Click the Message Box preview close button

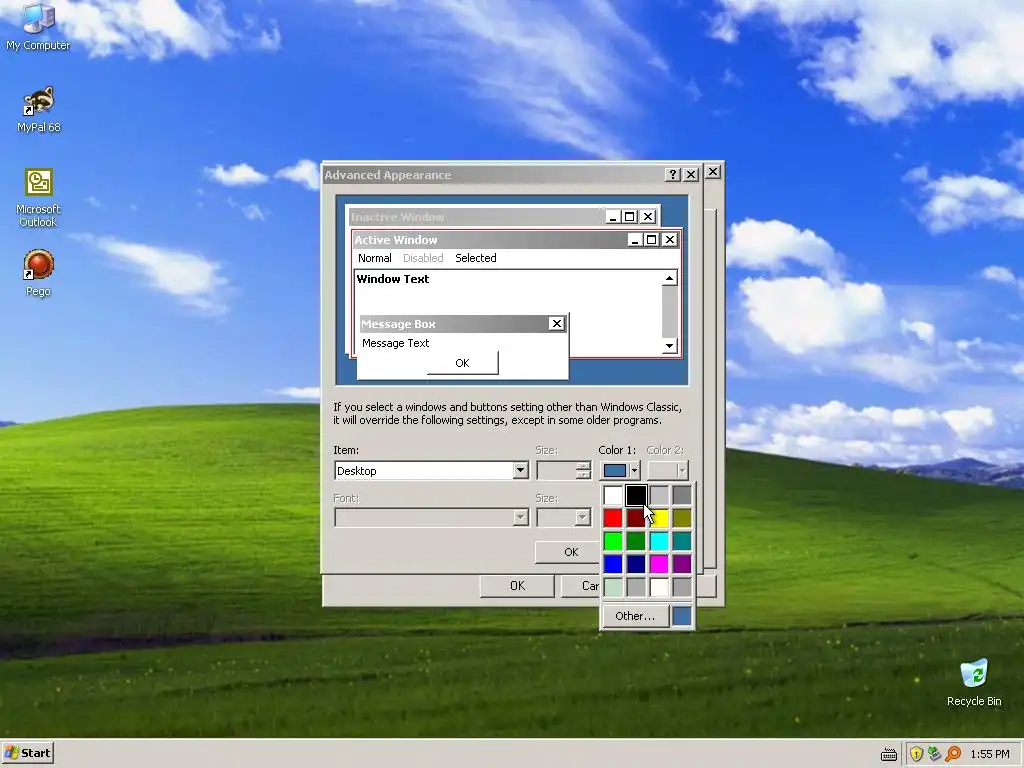pyautogui.click(x=556, y=324)
